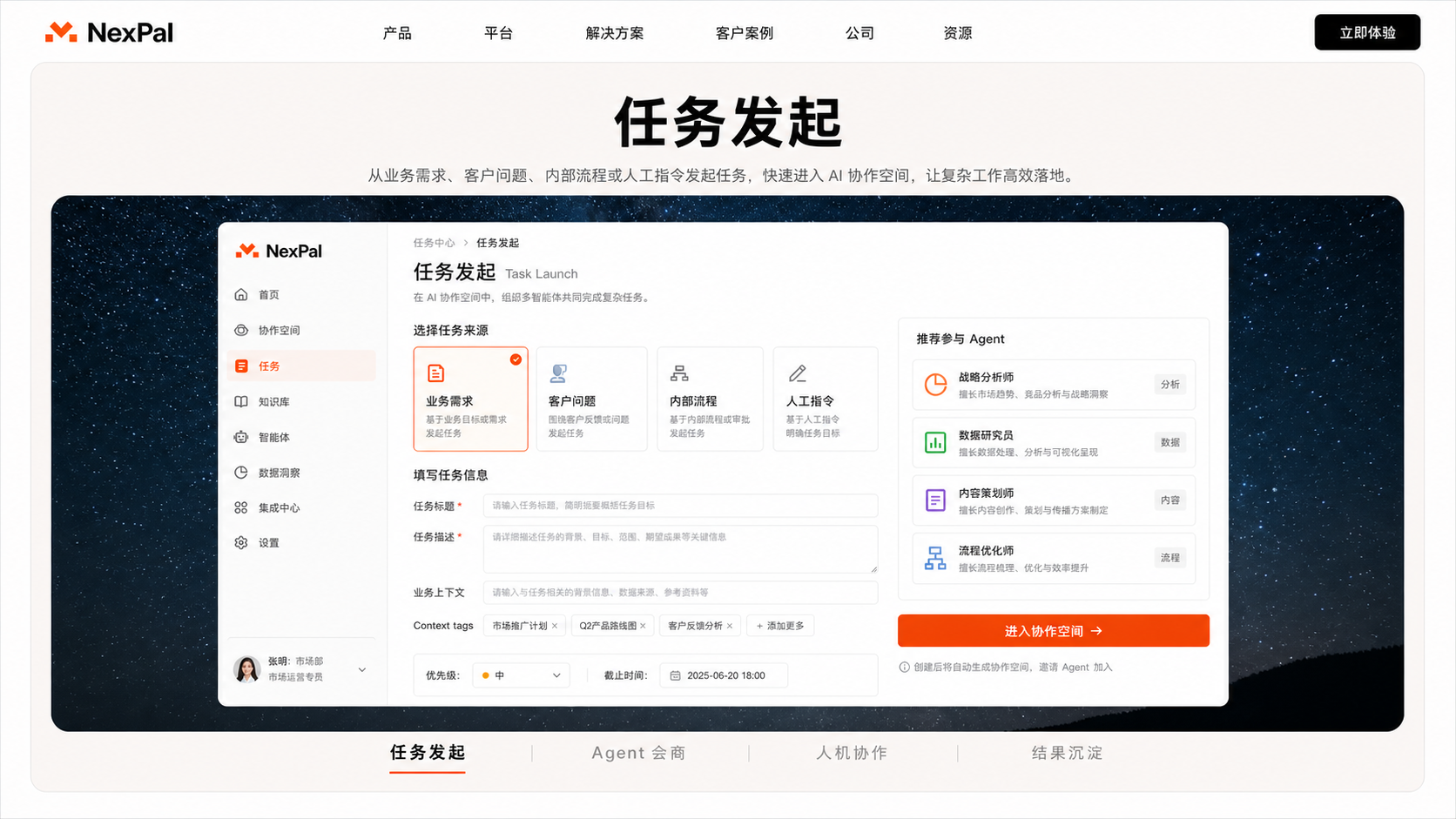
Task: Click the 客户问题 person icon
Action: 558,373
